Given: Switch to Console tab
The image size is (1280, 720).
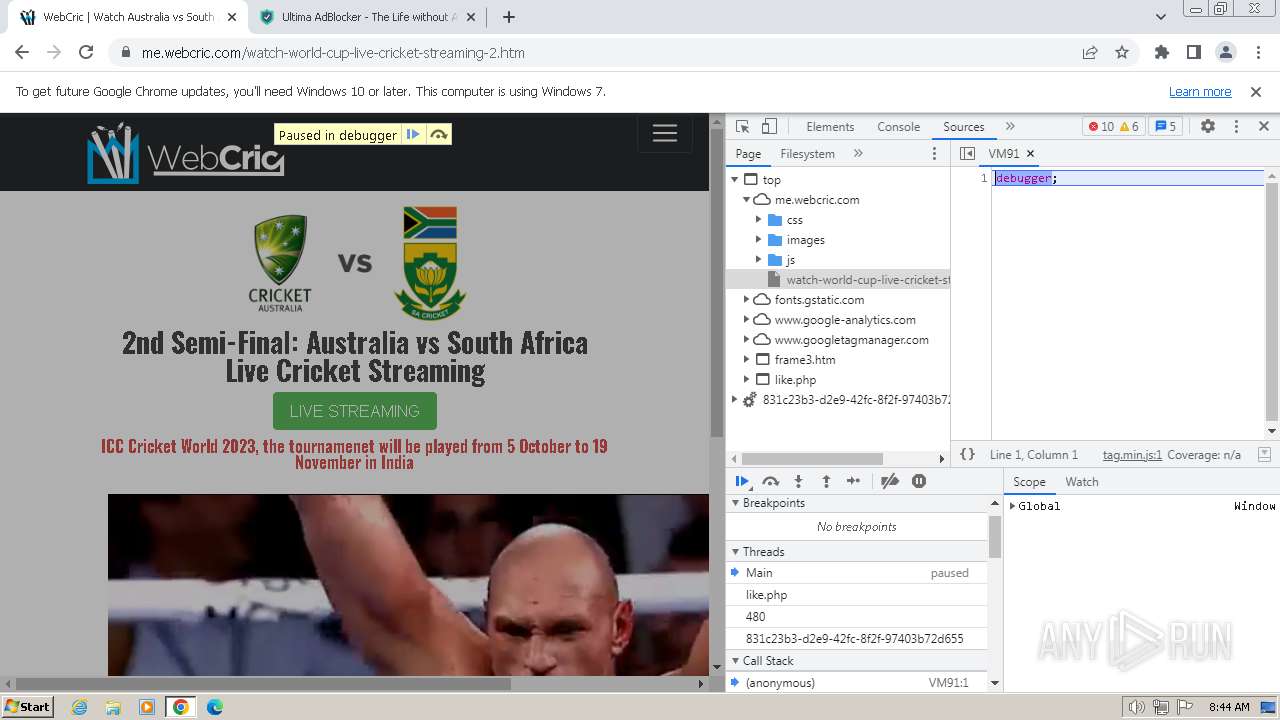Looking at the screenshot, I should click(898, 126).
